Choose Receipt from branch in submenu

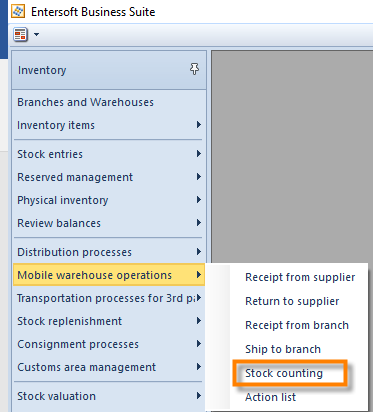click(297, 325)
